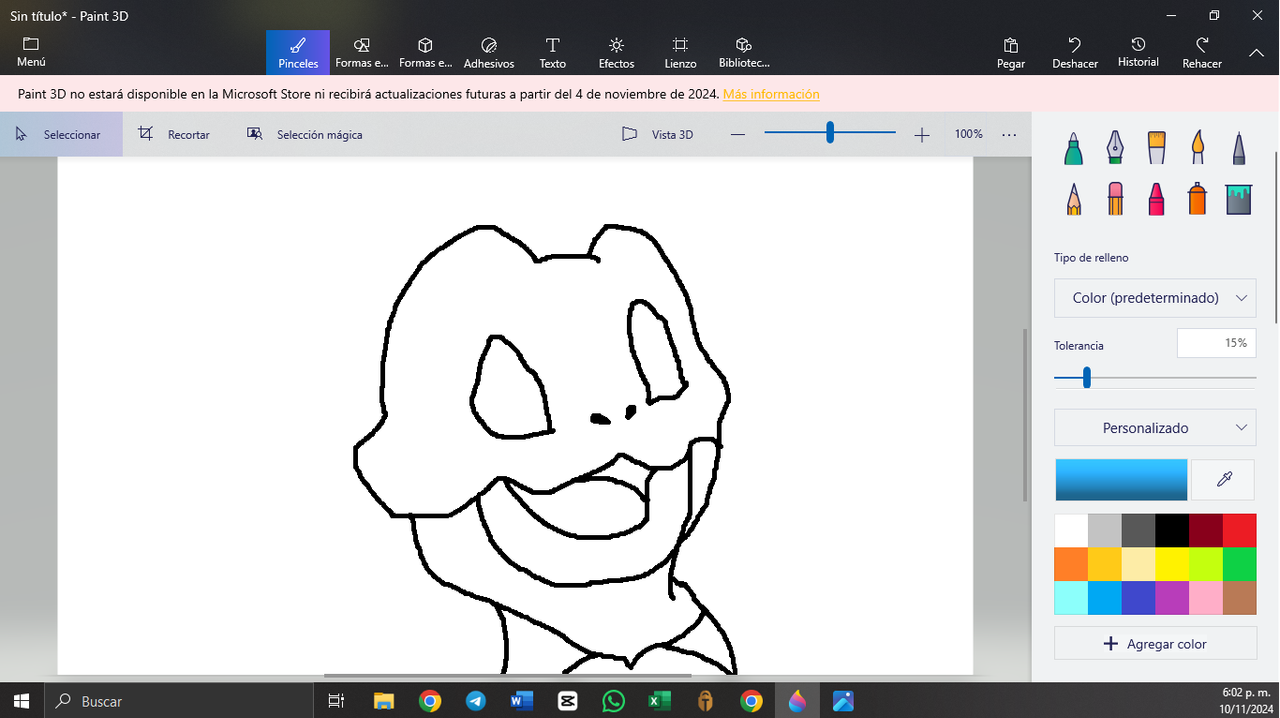Select the Marker brush tool
Image resolution: width=1280 pixels, height=718 pixels.
[x=1073, y=148]
